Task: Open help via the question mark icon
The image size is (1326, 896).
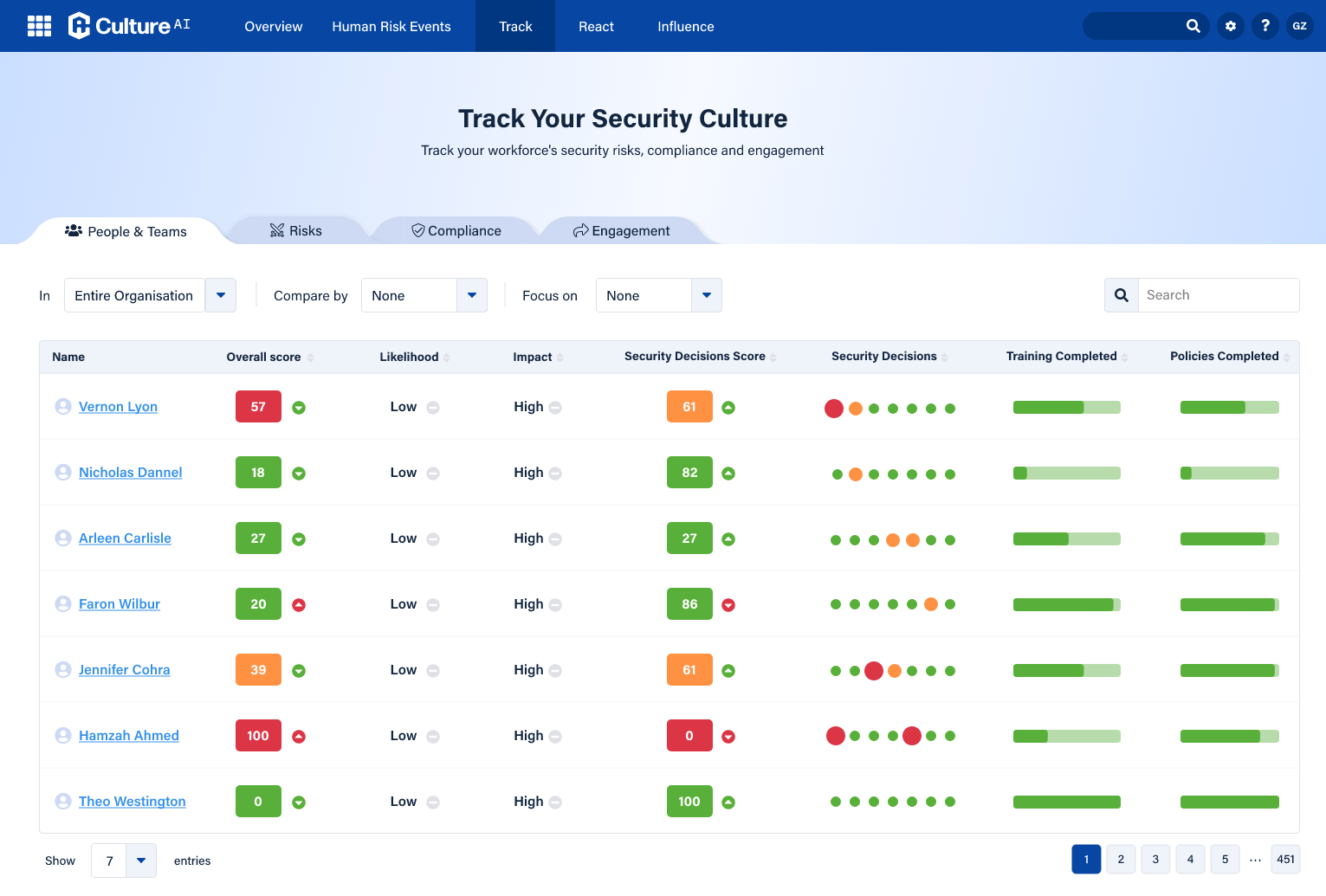Action: tap(1265, 26)
